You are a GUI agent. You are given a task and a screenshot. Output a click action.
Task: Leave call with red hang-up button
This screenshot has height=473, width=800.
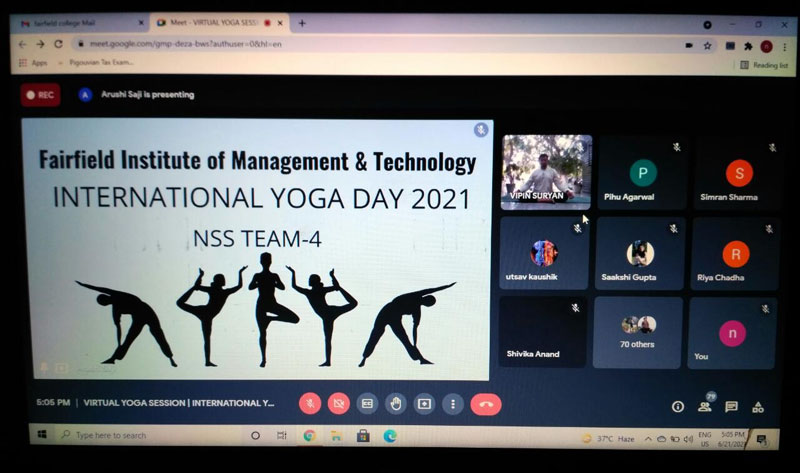click(x=486, y=405)
